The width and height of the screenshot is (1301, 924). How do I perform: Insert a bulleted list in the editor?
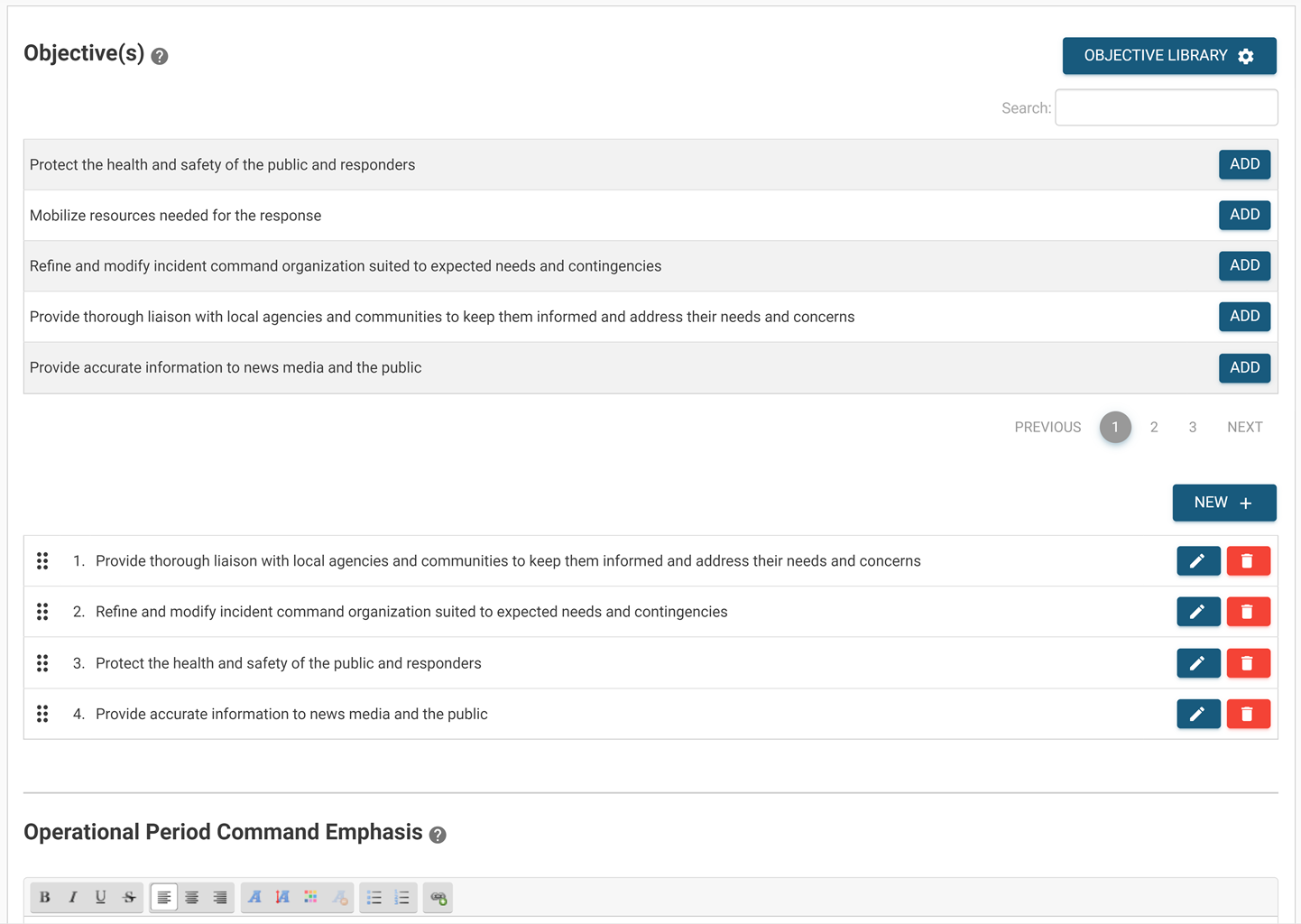374,897
